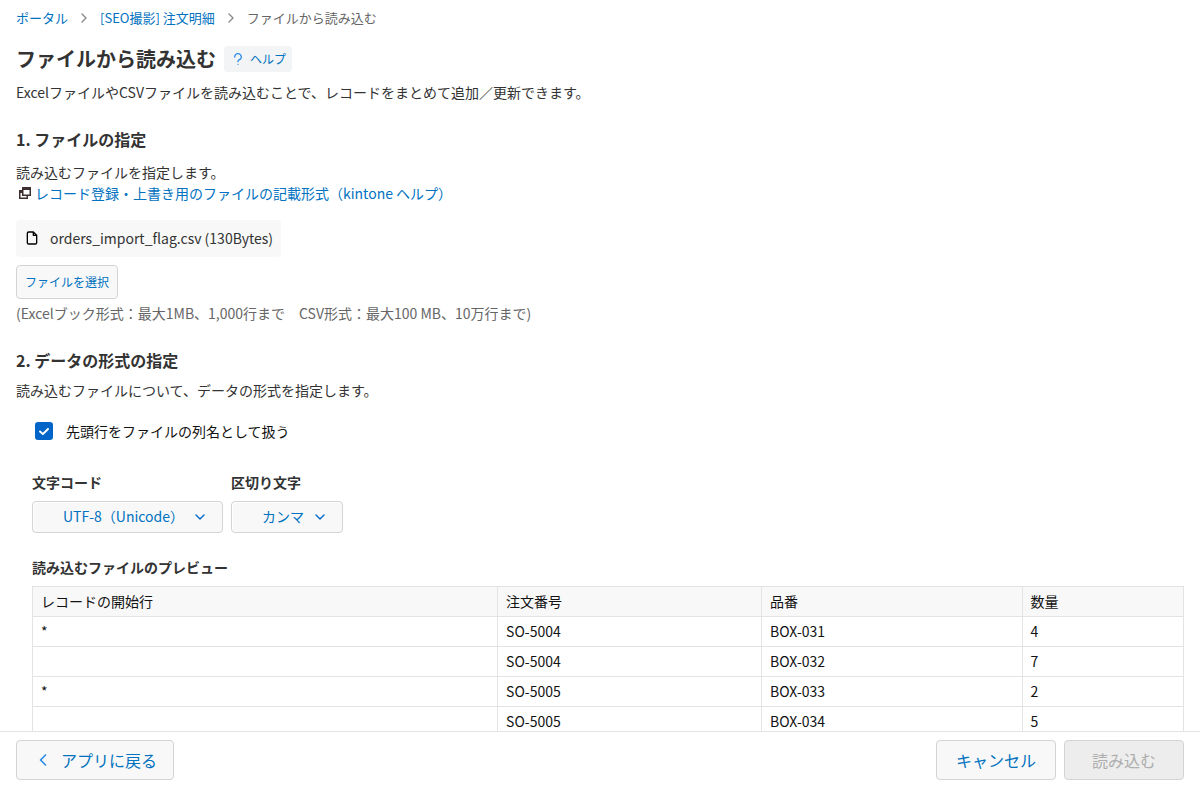Click the file icon next to orders_import_flag.csv
This screenshot has height=788, width=1200.
pos(32,239)
